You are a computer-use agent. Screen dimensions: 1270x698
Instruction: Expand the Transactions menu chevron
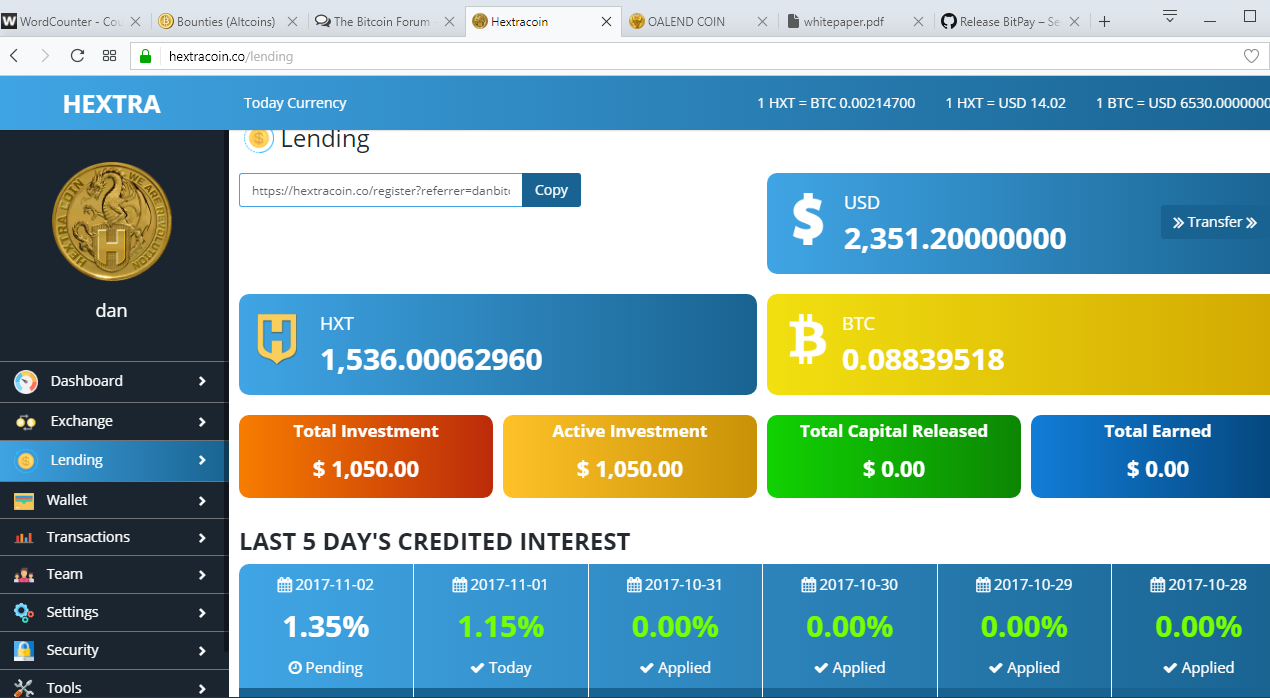202,538
